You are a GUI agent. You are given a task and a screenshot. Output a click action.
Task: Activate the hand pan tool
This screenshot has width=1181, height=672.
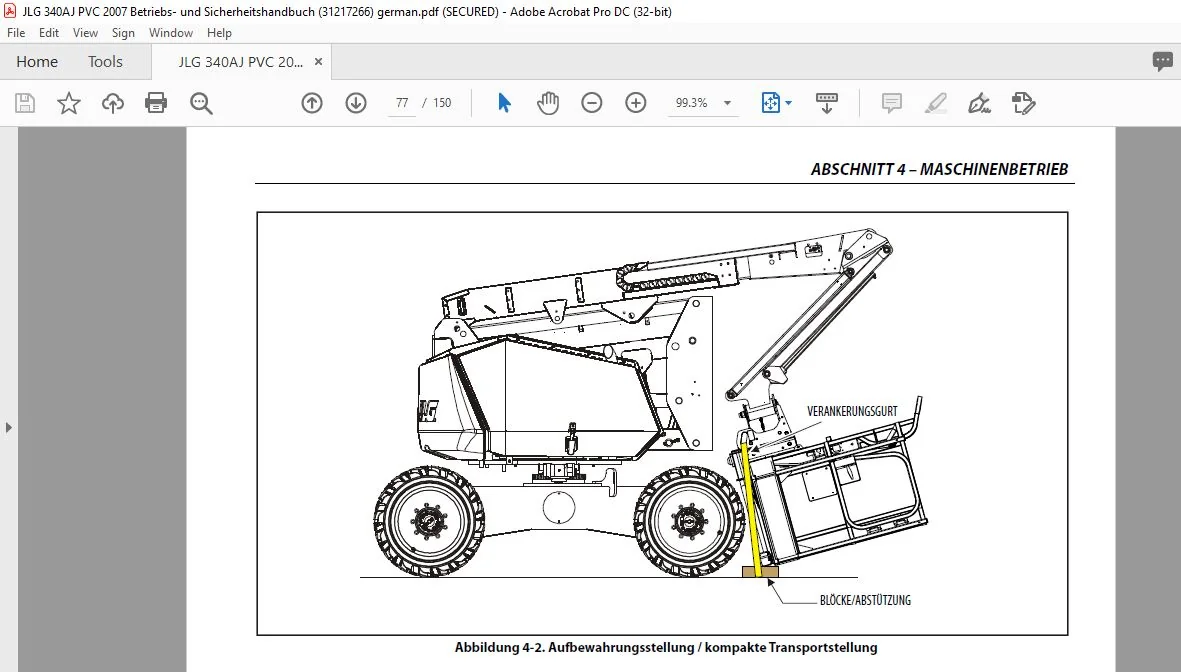click(x=548, y=103)
